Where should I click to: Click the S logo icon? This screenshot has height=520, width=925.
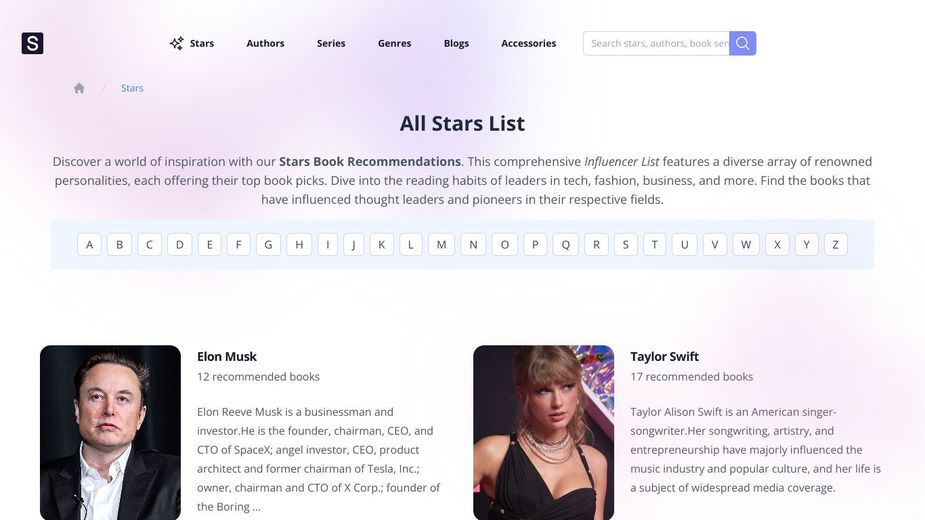(32, 43)
